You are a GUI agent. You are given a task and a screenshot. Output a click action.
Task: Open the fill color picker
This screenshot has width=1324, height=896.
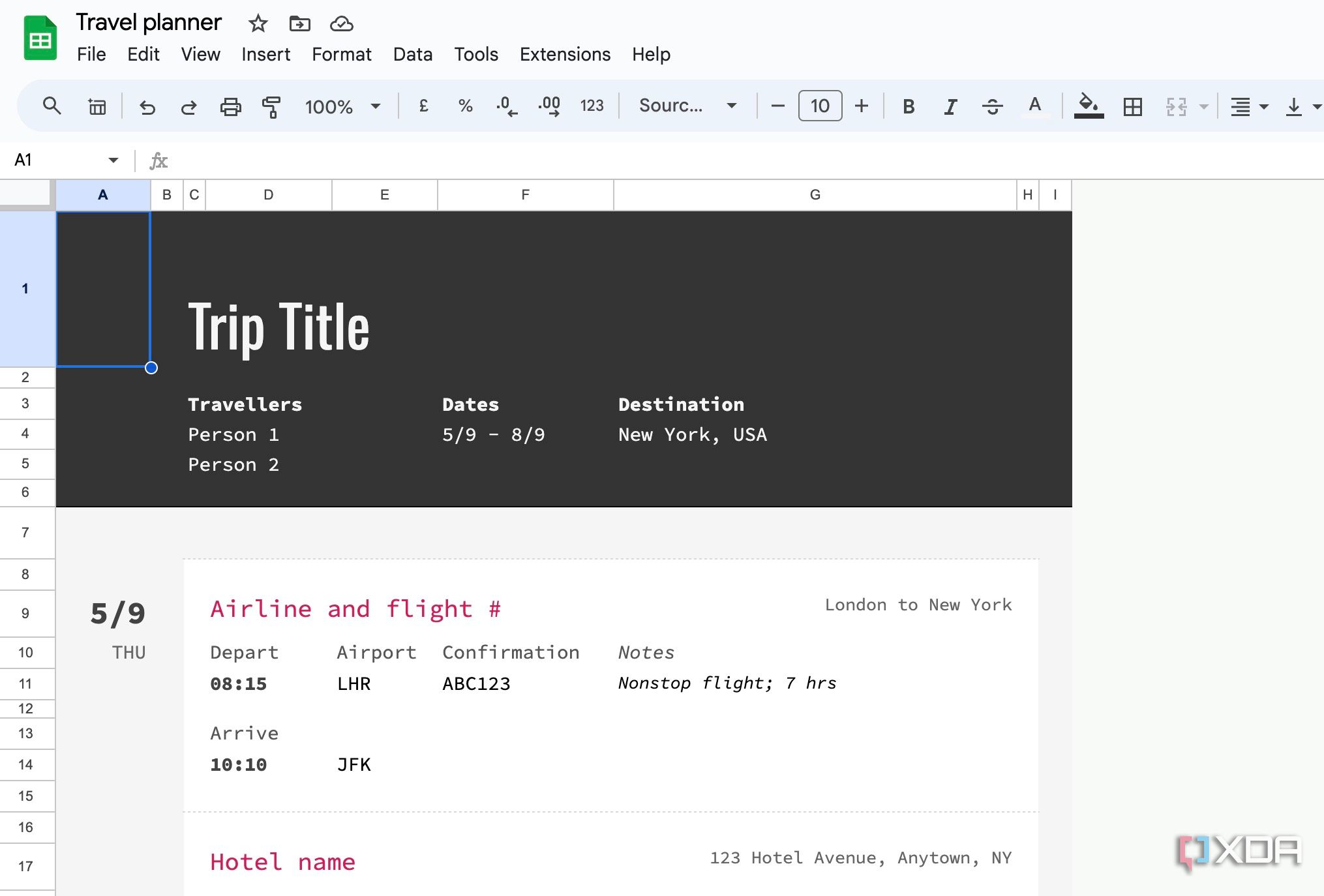1089,106
